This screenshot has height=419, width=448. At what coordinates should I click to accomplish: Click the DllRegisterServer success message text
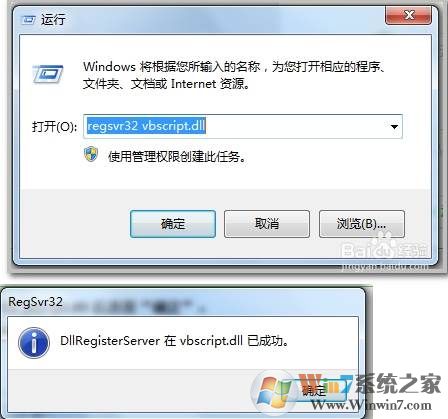coord(174,341)
